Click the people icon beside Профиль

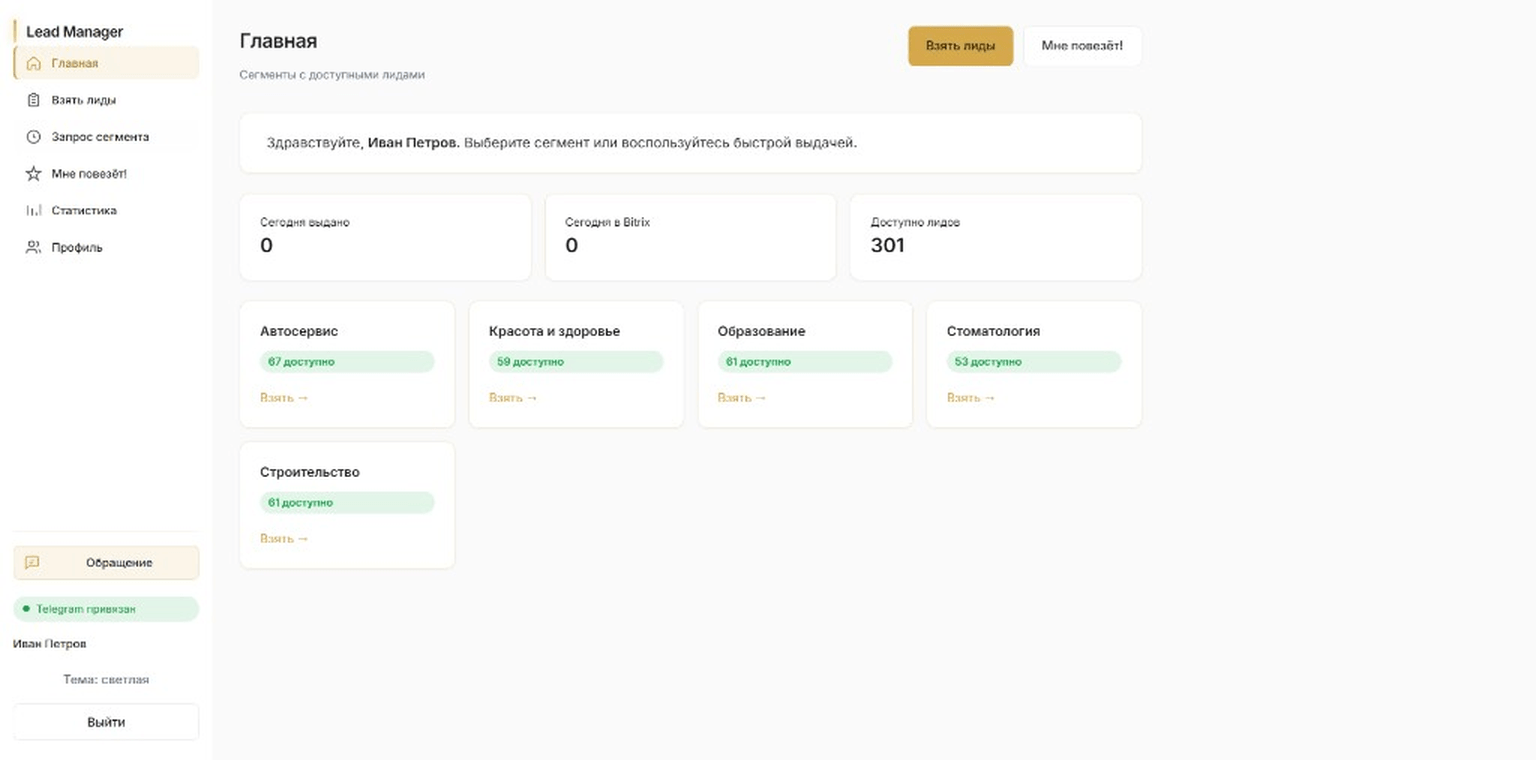point(33,247)
